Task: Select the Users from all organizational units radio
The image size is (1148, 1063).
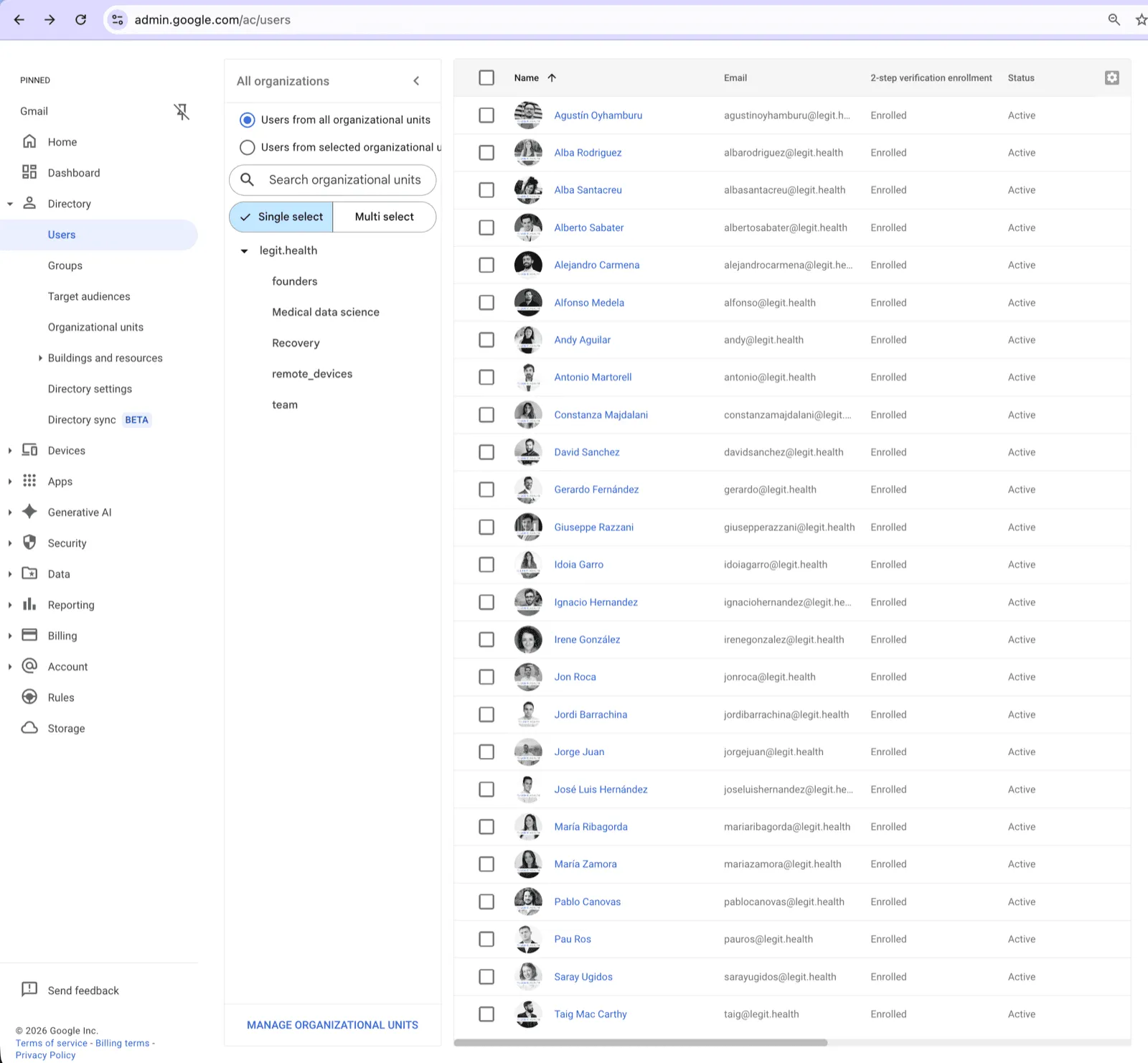Action: [x=247, y=120]
